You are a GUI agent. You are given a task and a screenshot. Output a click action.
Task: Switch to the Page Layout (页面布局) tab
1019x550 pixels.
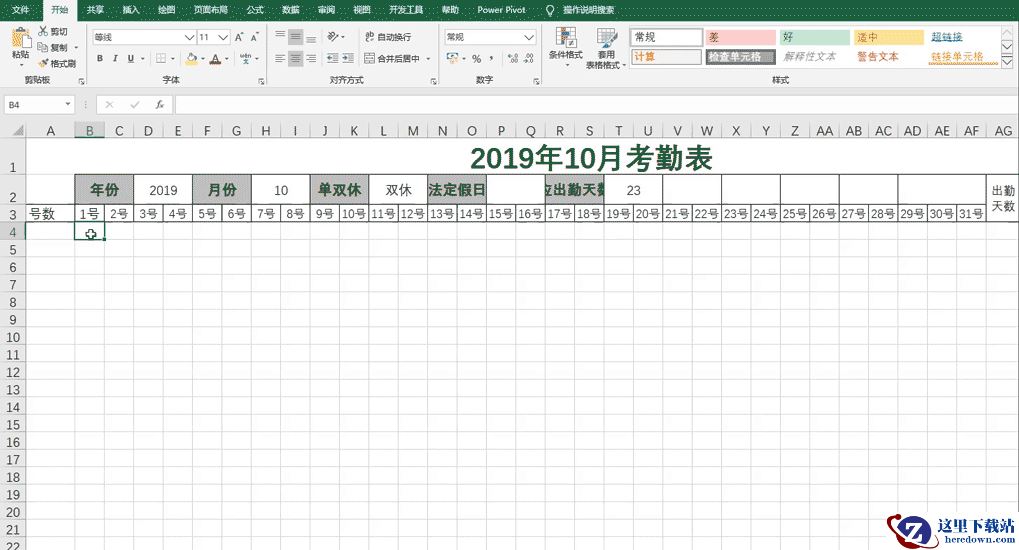click(211, 10)
